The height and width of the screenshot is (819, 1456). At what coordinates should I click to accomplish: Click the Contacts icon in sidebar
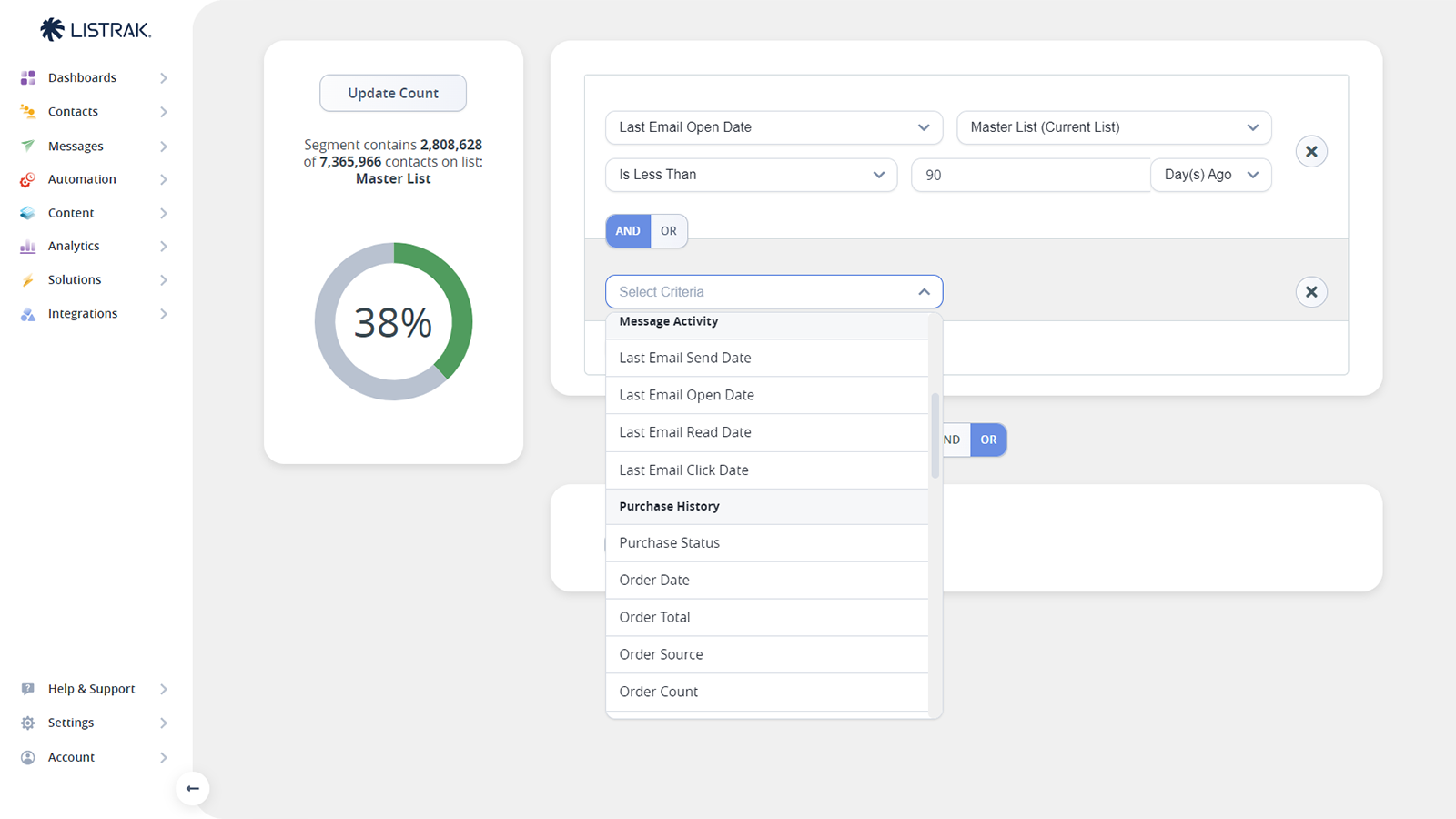pyautogui.click(x=28, y=112)
